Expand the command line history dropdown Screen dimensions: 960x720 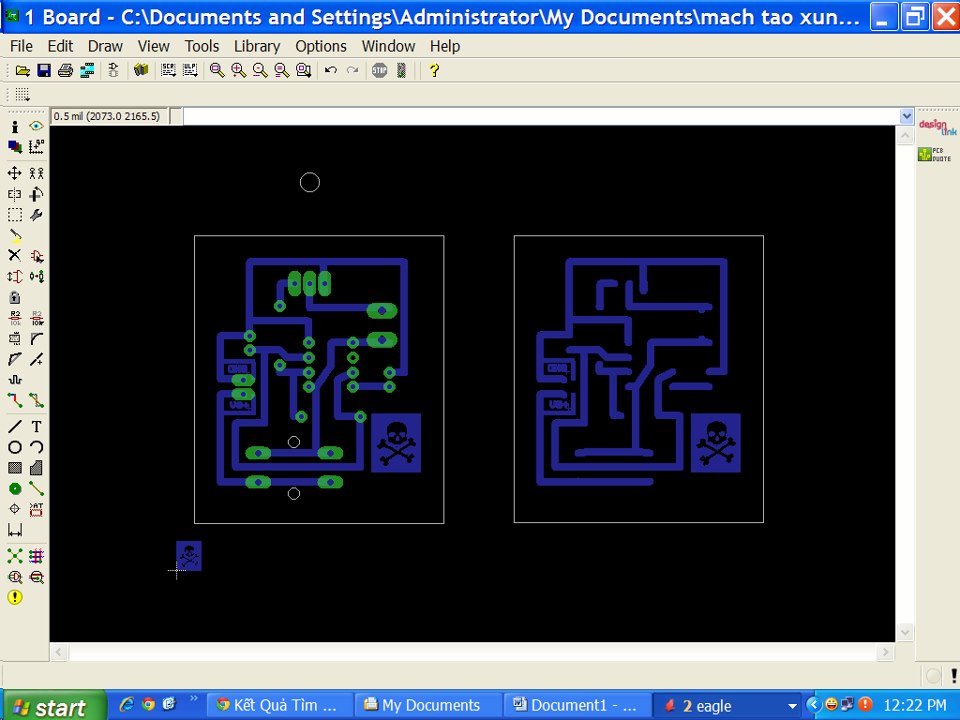pyautogui.click(x=906, y=116)
